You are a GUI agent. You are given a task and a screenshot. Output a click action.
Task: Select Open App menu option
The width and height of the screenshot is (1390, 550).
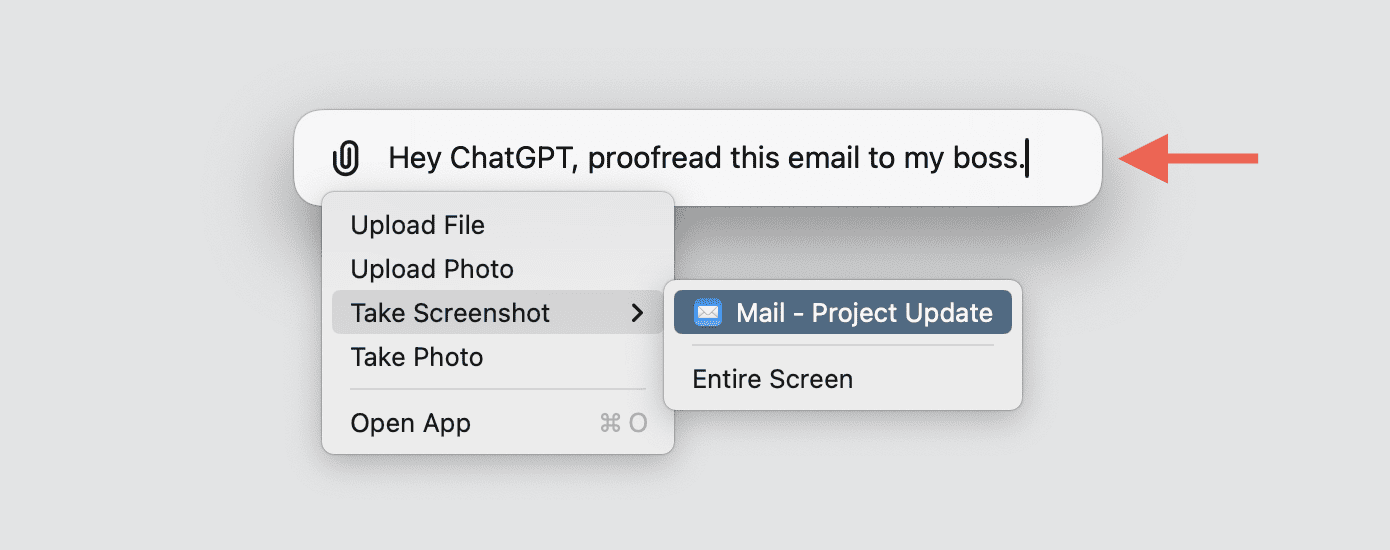point(410,423)
